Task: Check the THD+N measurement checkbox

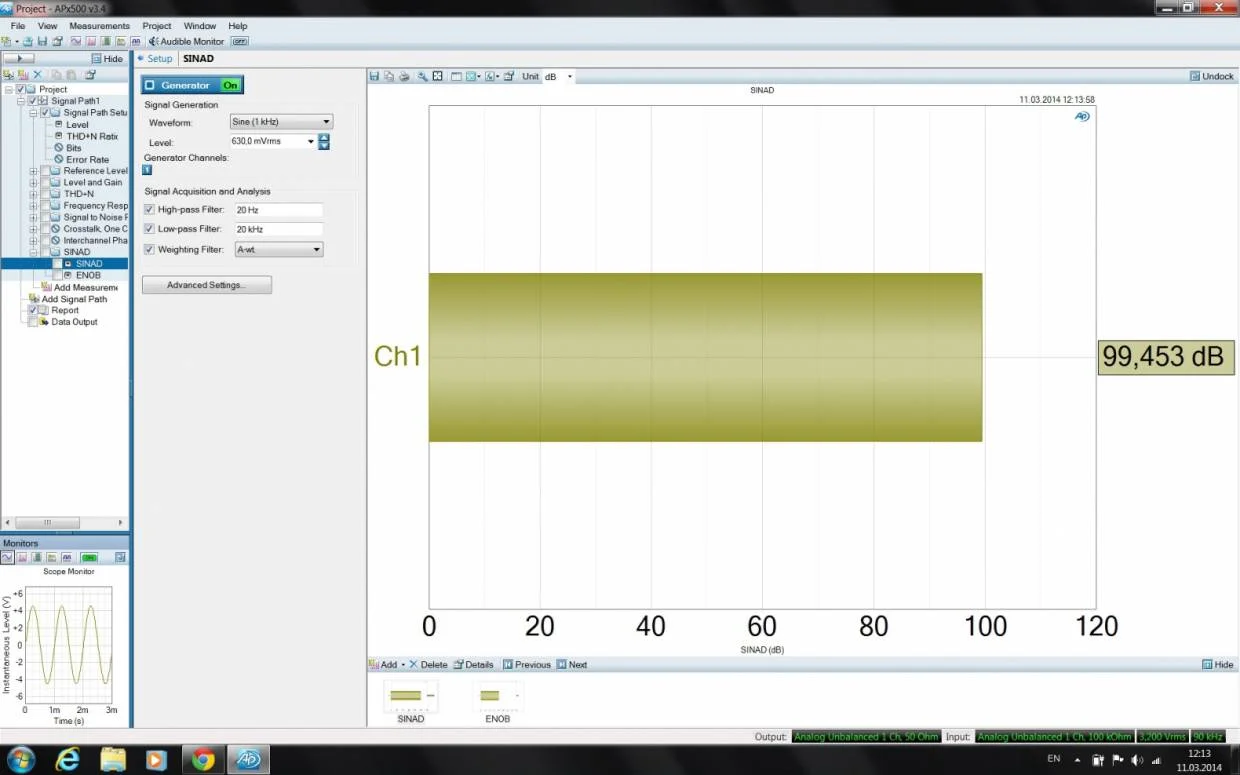Action: pos(45,194)
